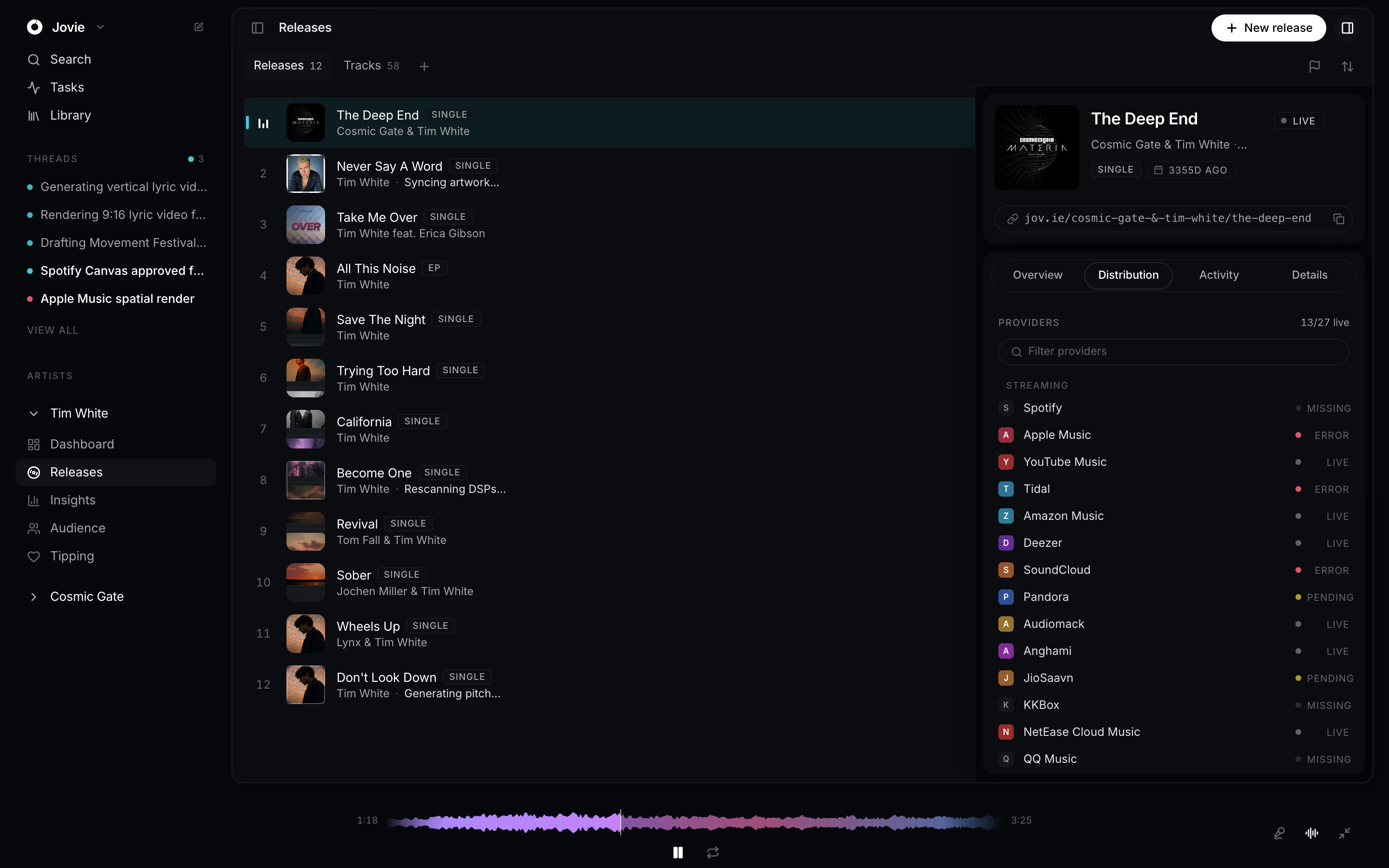Collapse the player with minimize arrows
This screenshot has width=1389, height=868.
click(x=1344, y=834)
